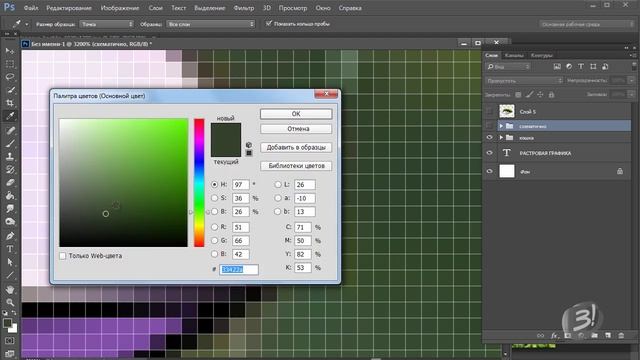Select the H hue radio button

[214, 184]
